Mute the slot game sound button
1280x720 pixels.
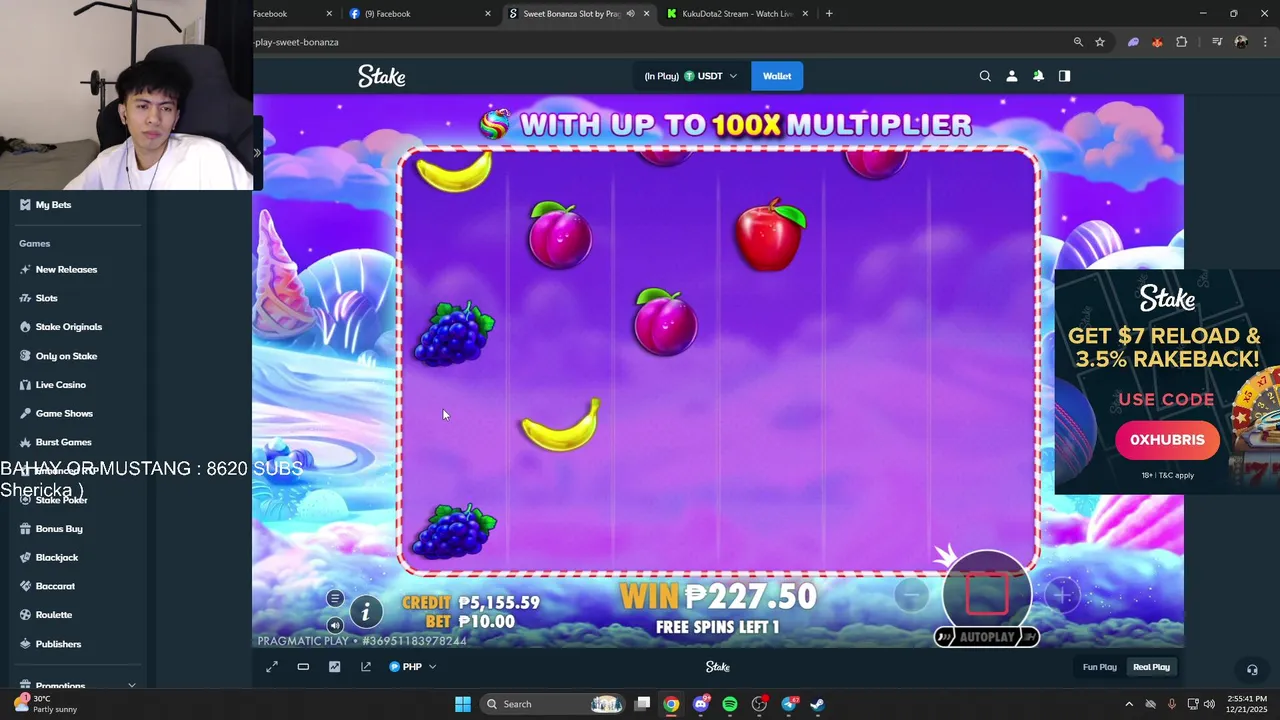[x=335, y=625]
